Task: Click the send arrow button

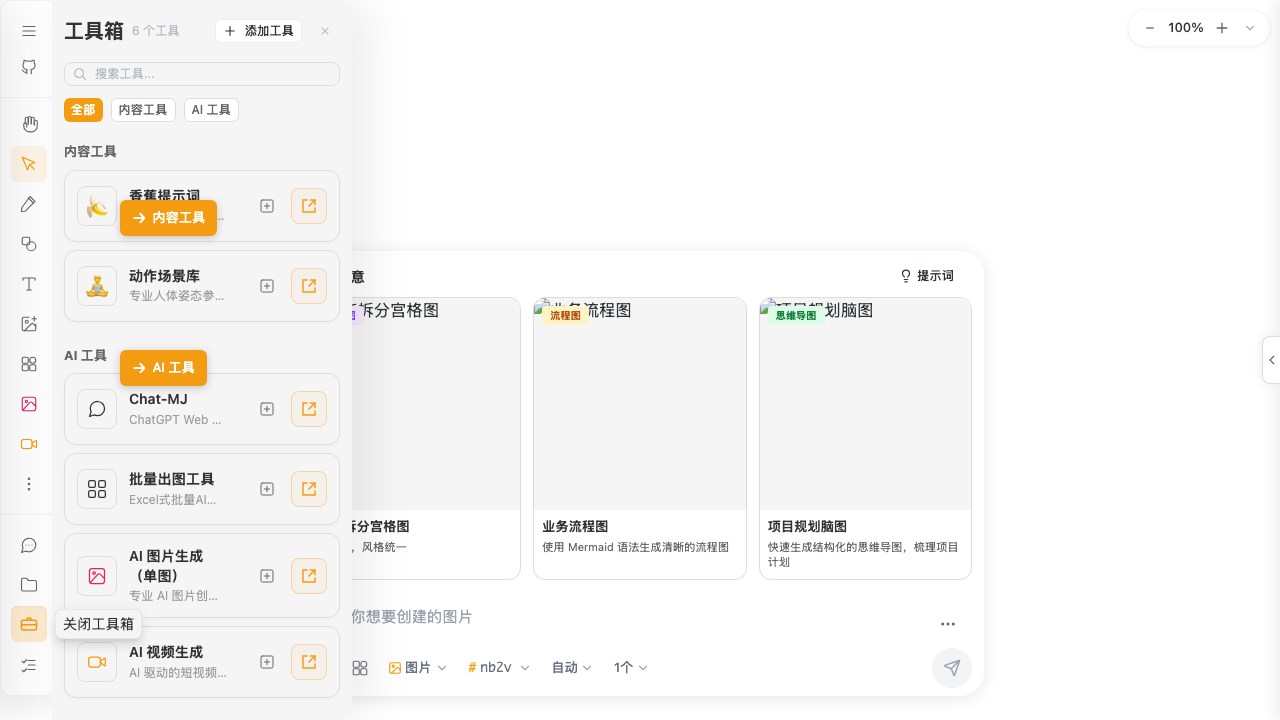Action: click(952, 668)
